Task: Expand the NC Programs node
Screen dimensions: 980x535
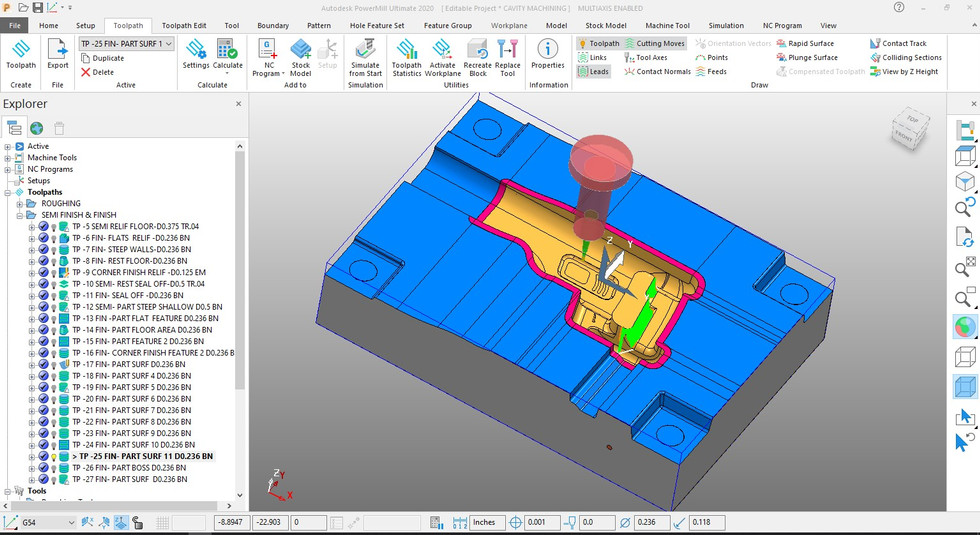Action: coord(8,169)
